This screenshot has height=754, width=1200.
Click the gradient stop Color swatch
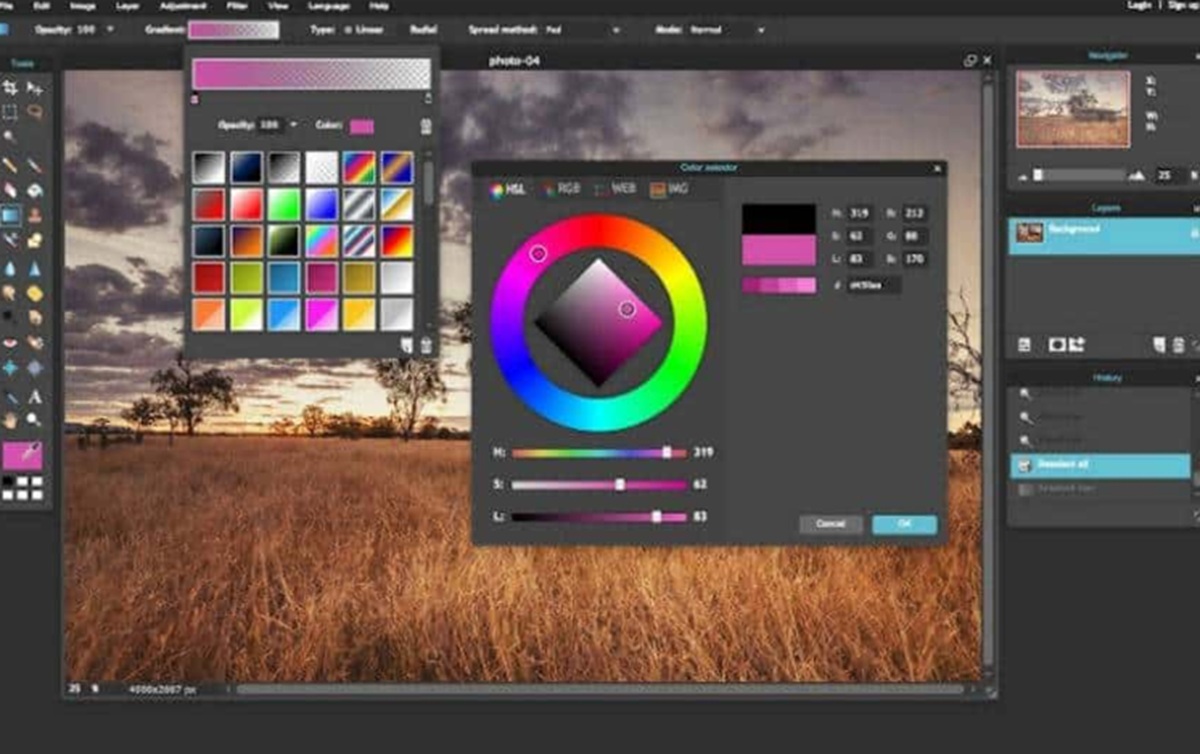[x=361, y=126]
